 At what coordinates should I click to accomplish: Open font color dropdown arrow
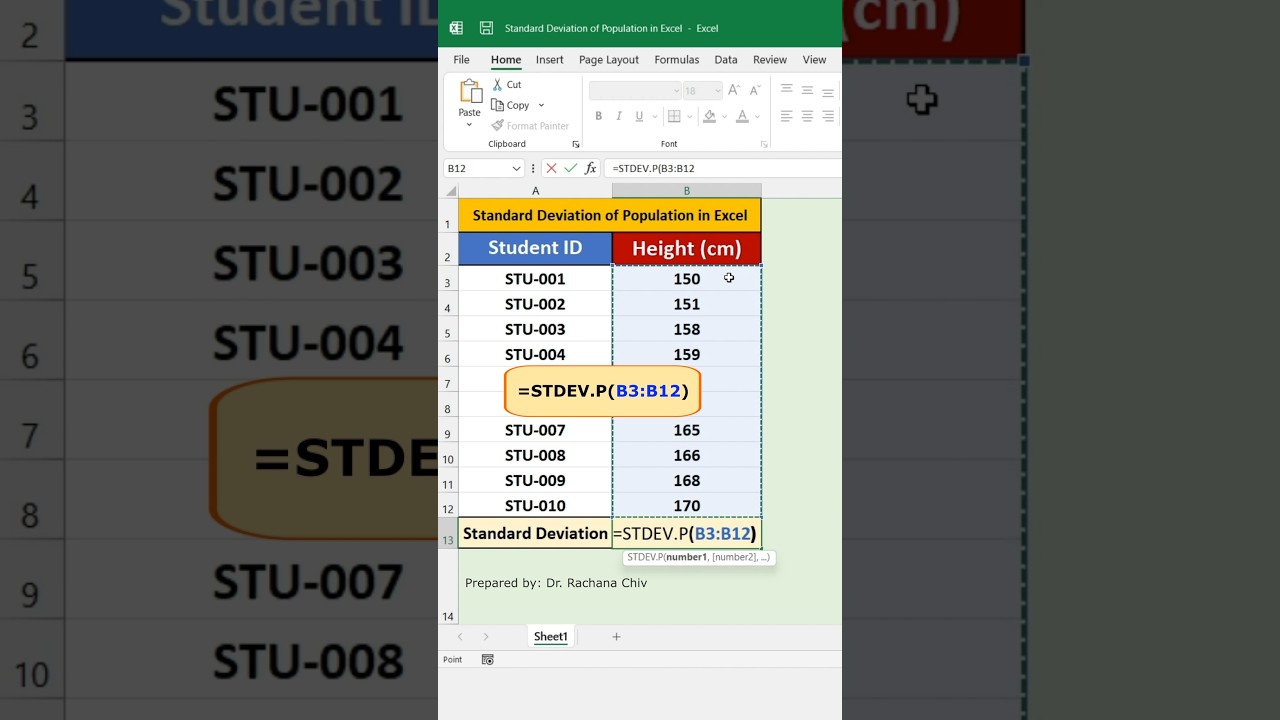757,116
